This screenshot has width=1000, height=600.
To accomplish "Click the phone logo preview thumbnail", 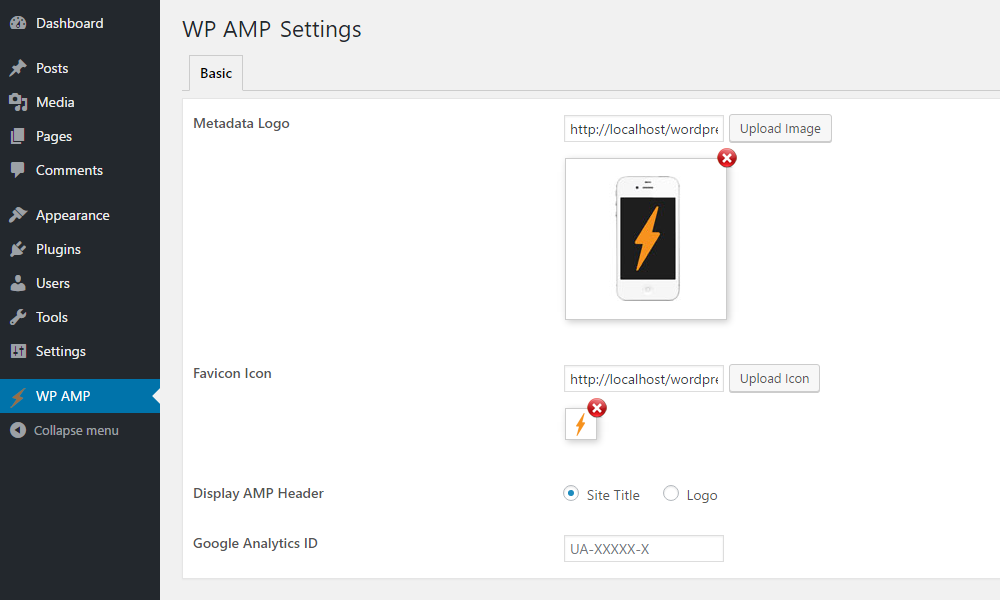I will tap(645, 239).
